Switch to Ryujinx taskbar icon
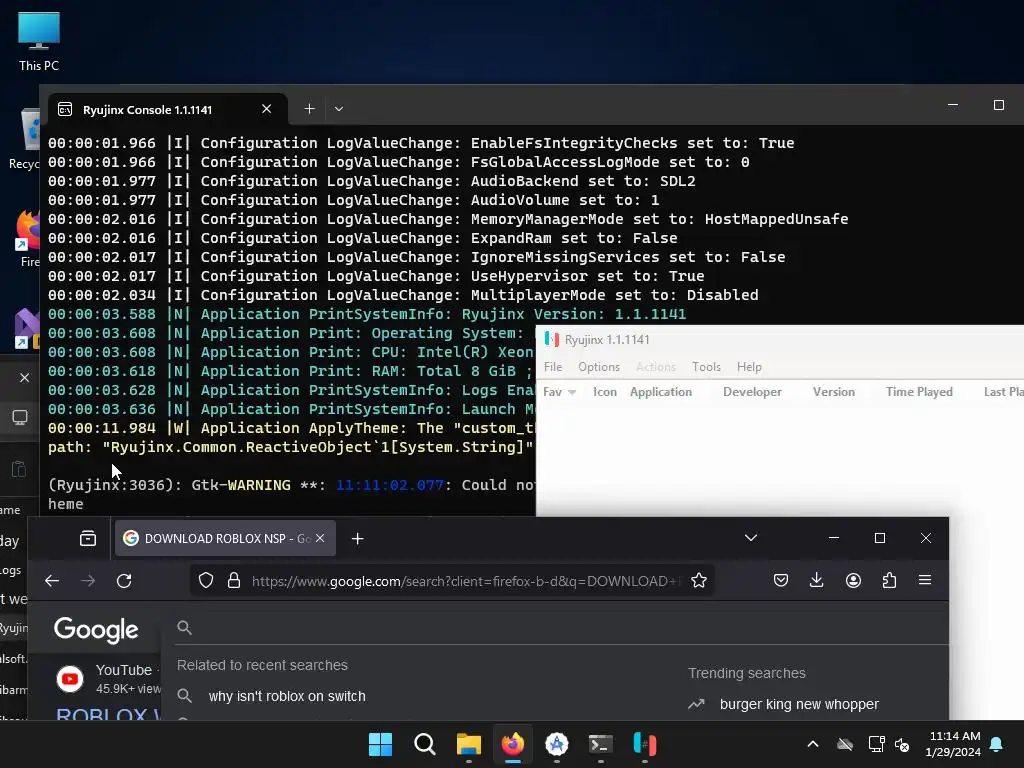The width and height of the screenshot is (1024, 768). (645, 744)
